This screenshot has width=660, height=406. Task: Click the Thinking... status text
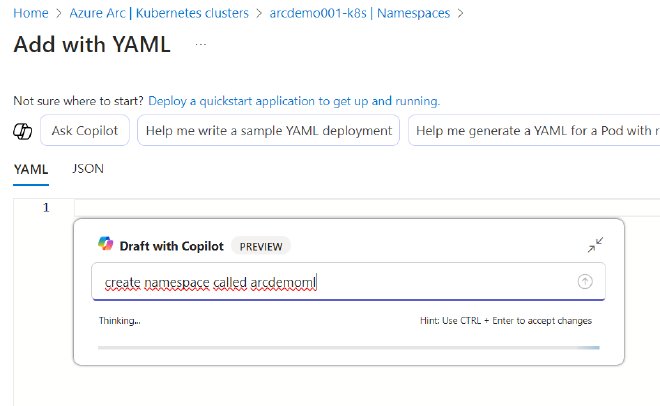coord(120,321)
